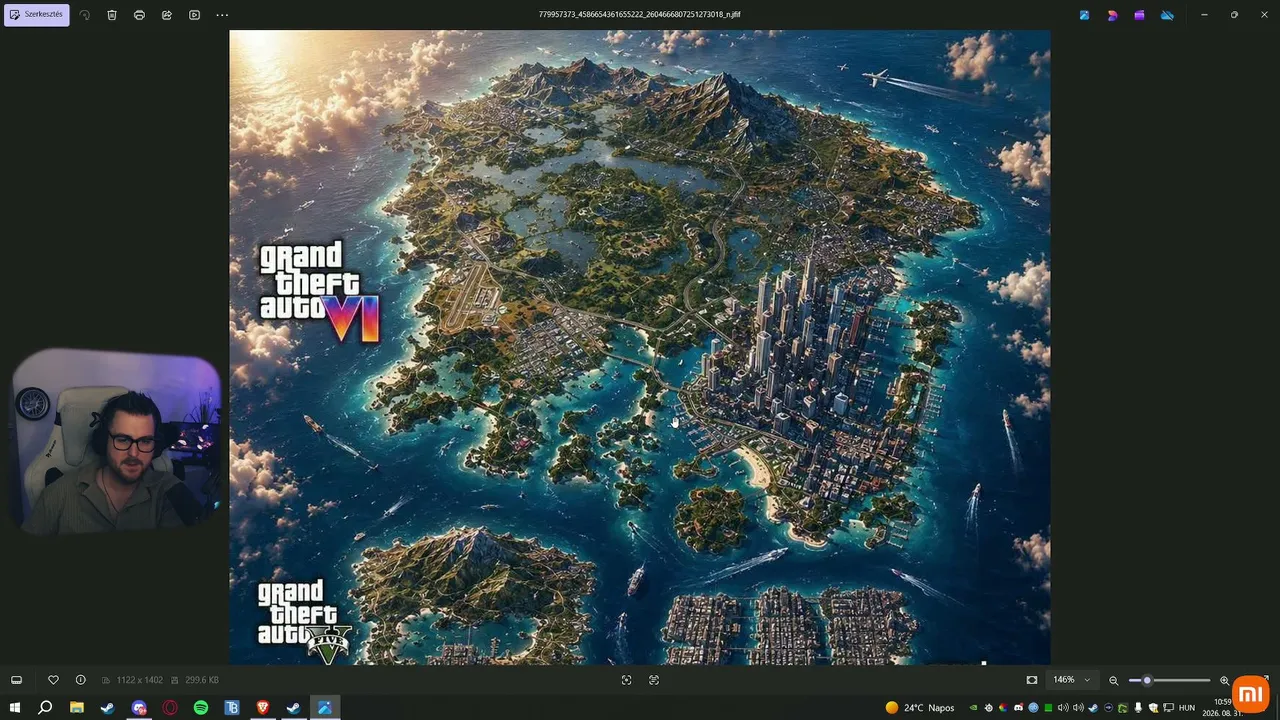
Task: Switch the HUN keyboard language indicator
Action: pos(1187,708)
